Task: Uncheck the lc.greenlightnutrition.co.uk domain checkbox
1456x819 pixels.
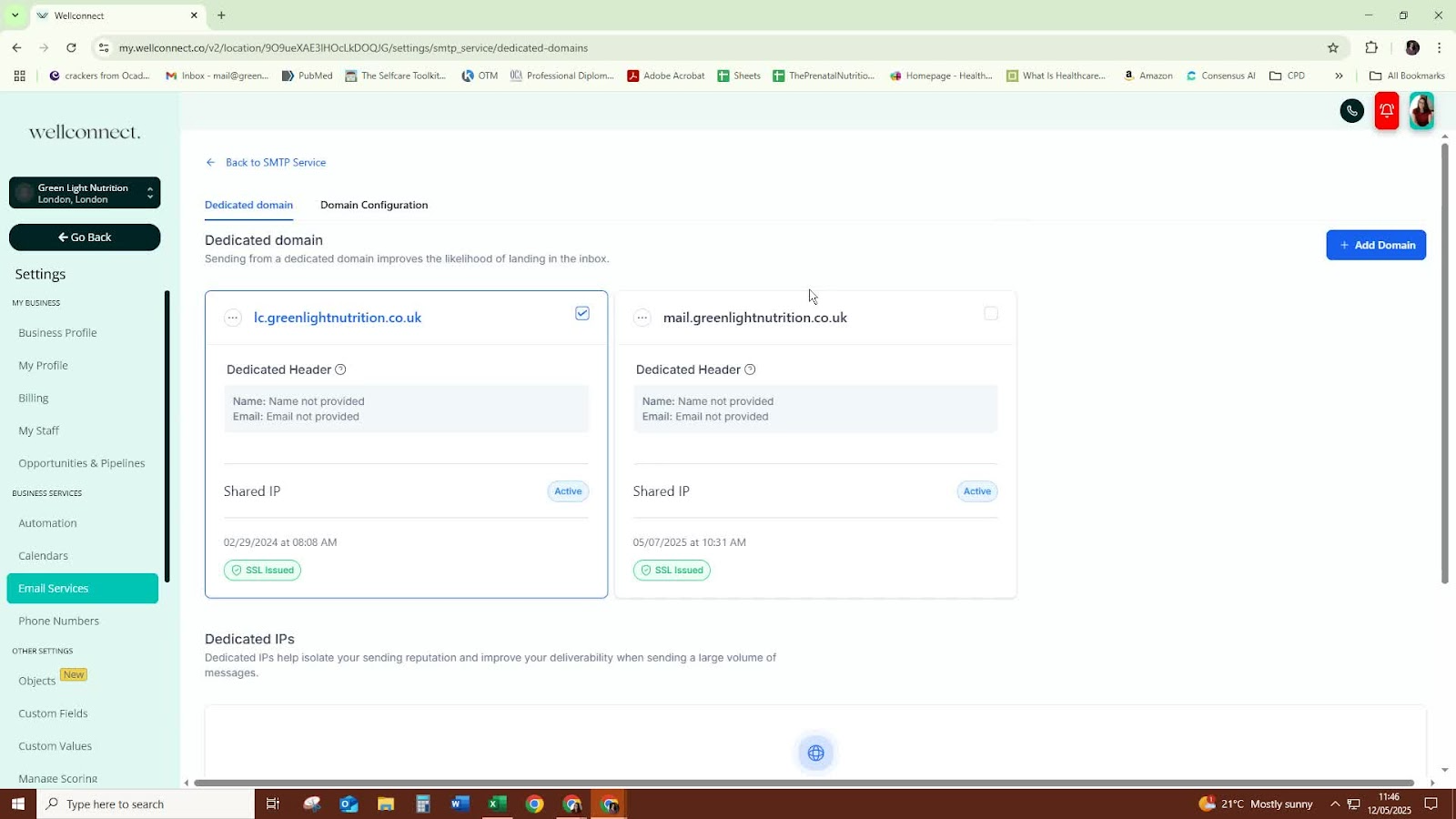Action: coord(582,313)
